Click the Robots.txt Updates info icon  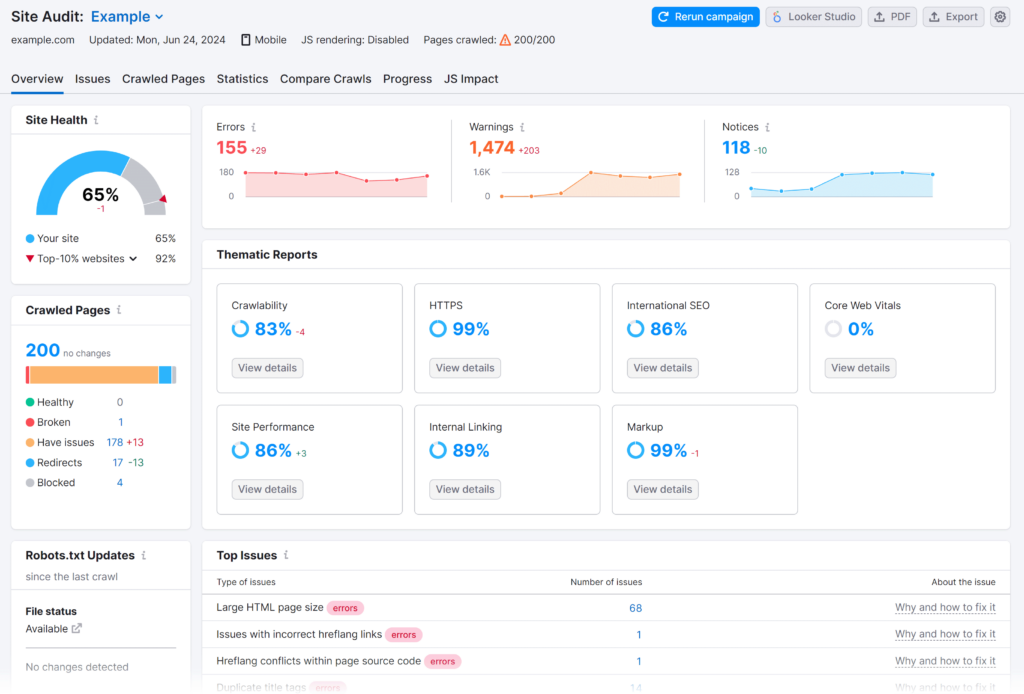tap(144, 556)
